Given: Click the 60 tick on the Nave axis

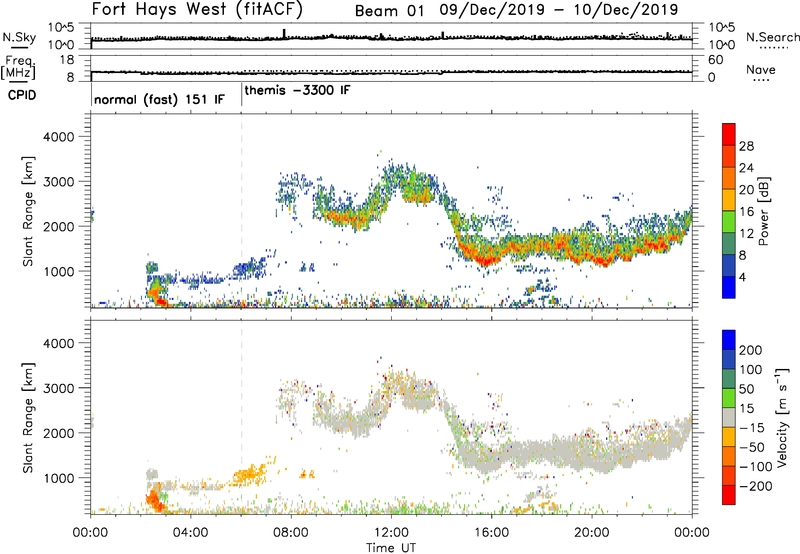Looking at the screenshot, I should click(715, 60).
